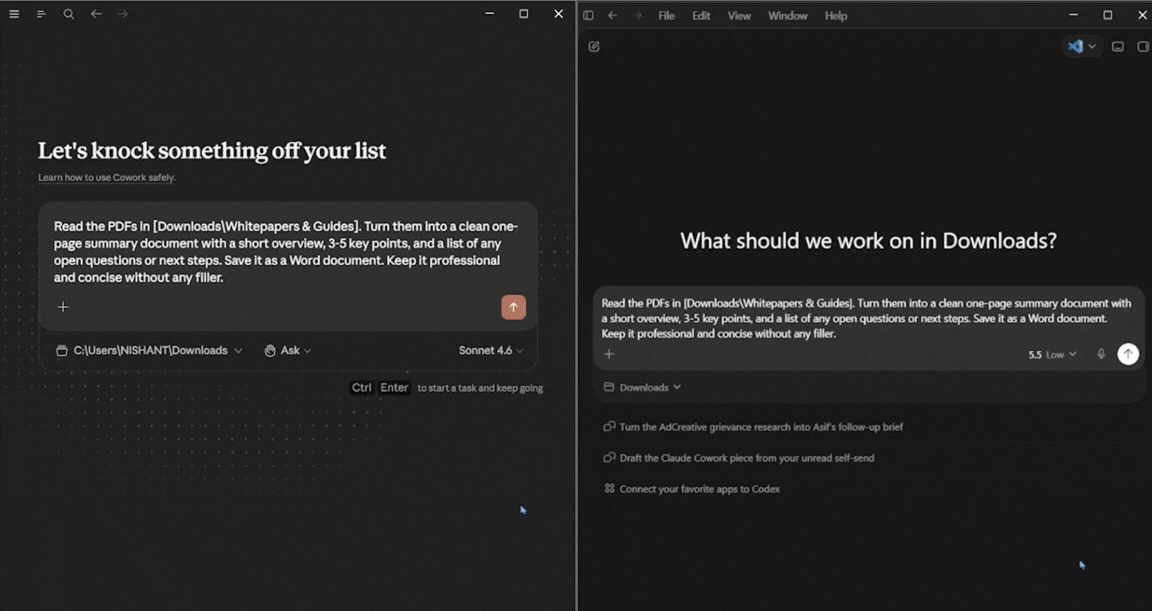This screenshot has width=1152, height=611.
Task: Minimize the Codex window
Action: click(x=1073, y=15)
